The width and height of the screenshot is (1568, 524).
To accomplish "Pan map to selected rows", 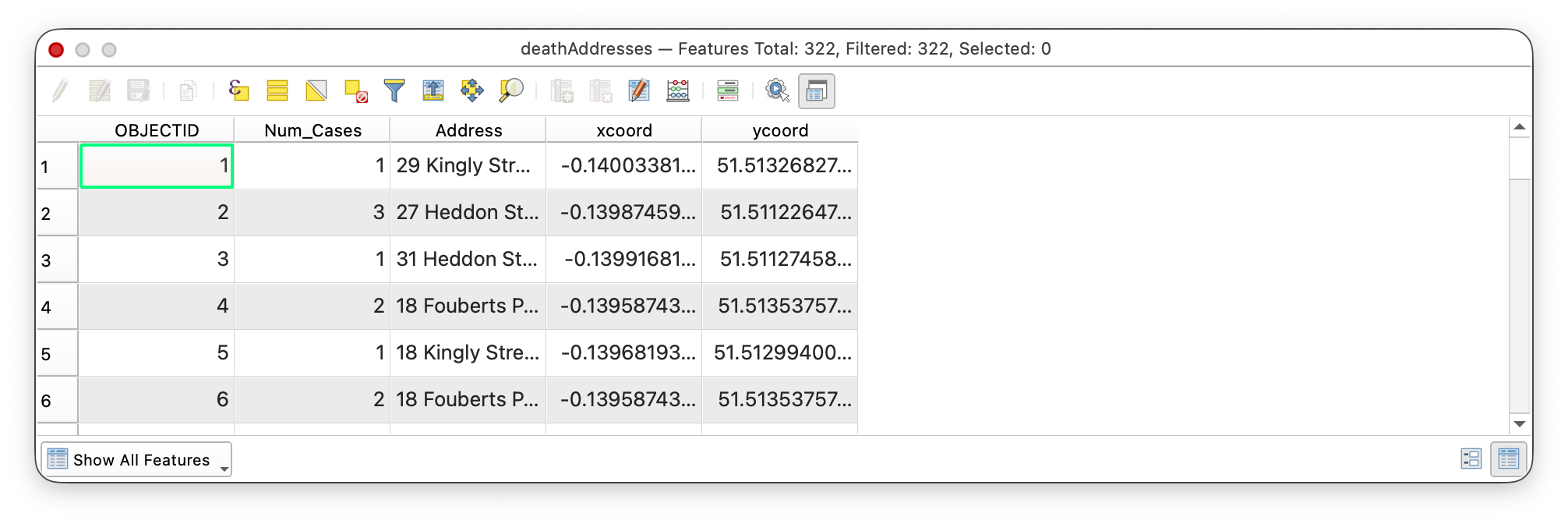I will click(472, 91).
